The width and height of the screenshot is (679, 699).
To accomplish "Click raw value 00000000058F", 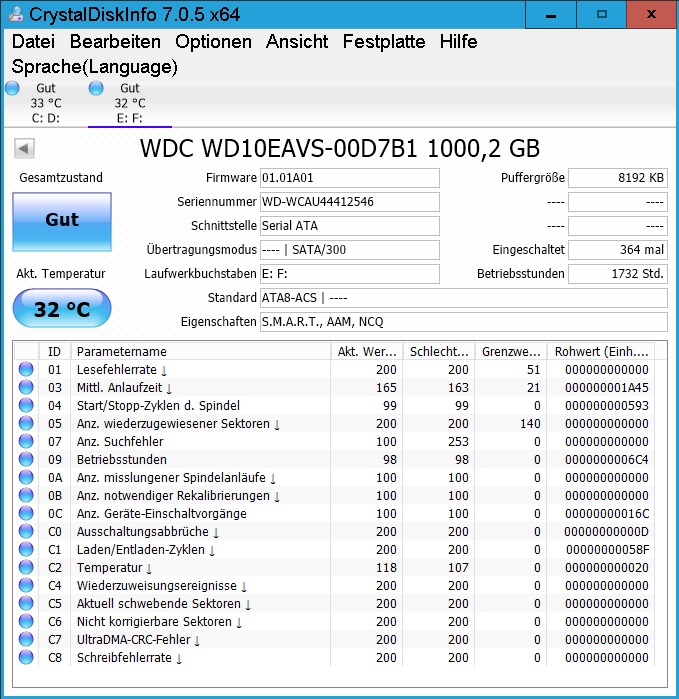I will tap(608, 550).
